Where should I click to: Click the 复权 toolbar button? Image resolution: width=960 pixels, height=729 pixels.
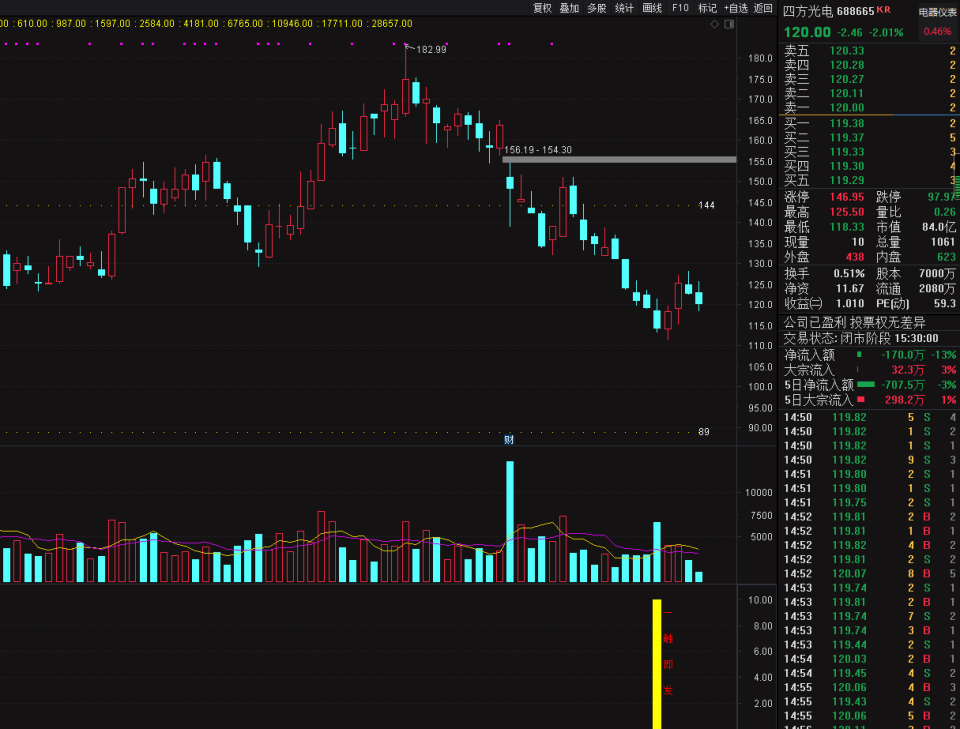tap(542, 8)
